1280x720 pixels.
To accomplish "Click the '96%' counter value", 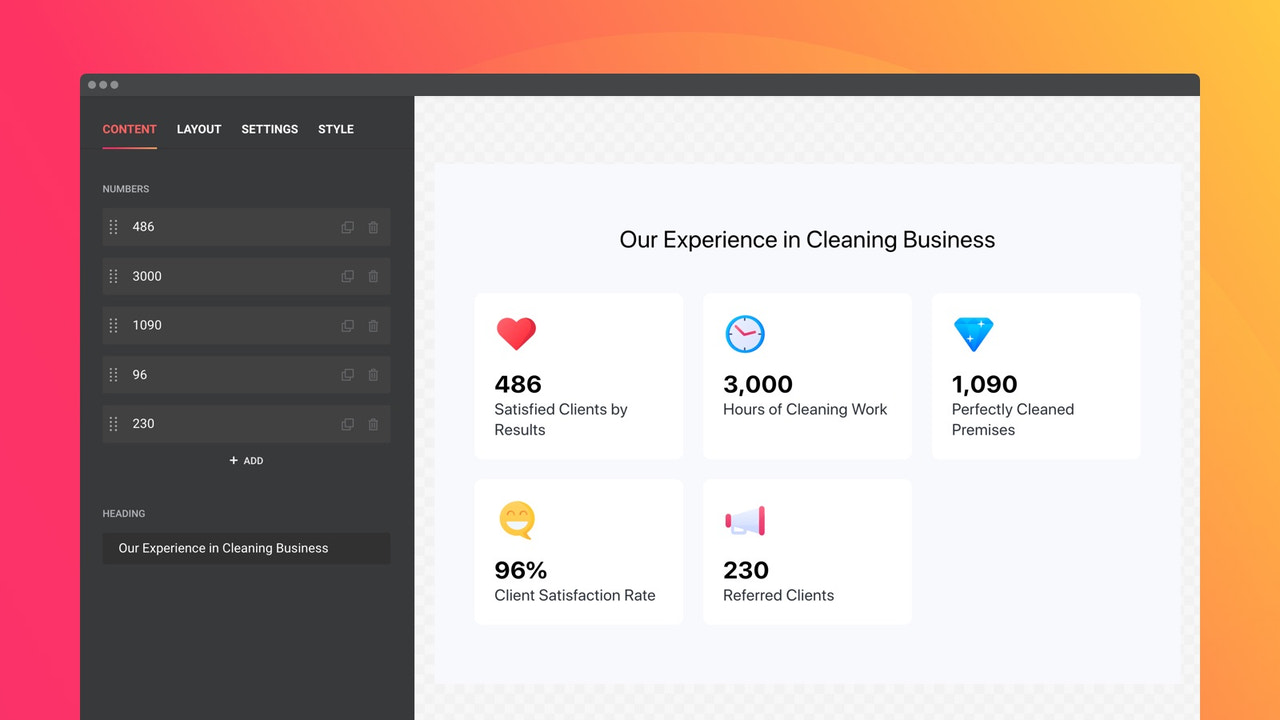I will [x=521, y=570].
